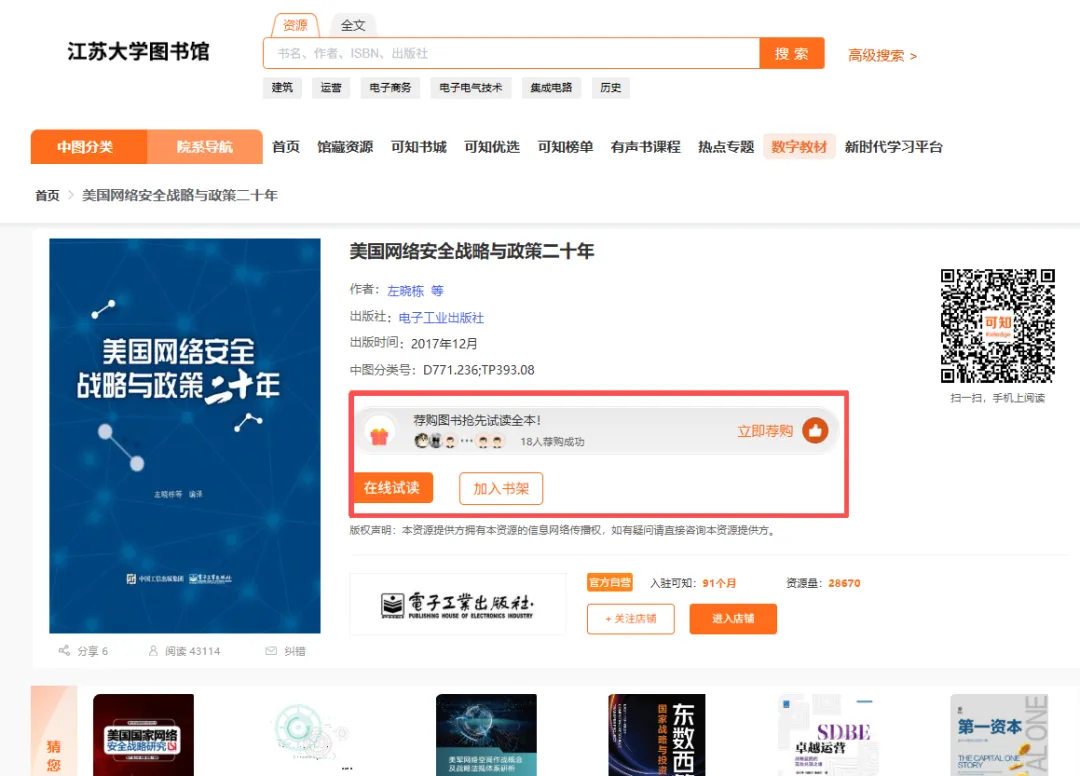Open the 可知优选 menu item
Viewport: 1080px width, 776px height.
coord(492,147)
